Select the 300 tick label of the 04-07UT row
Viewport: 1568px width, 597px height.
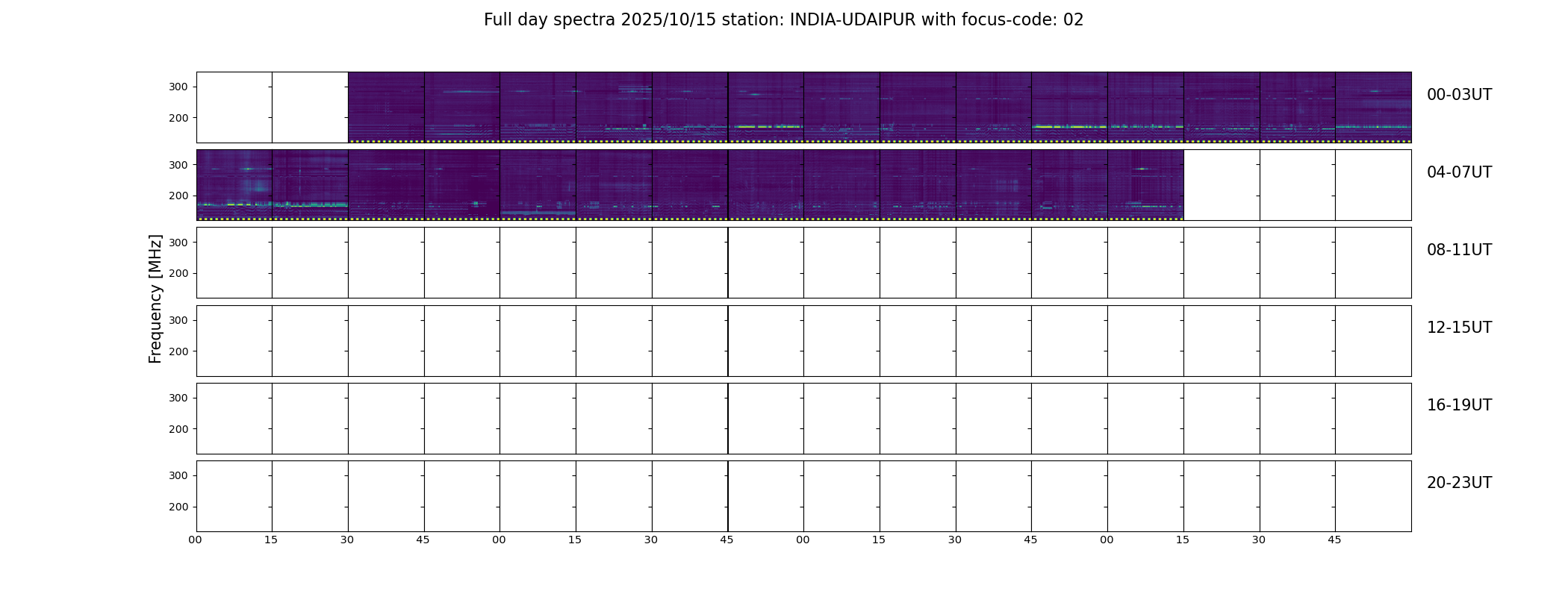(x=178, y=165)
